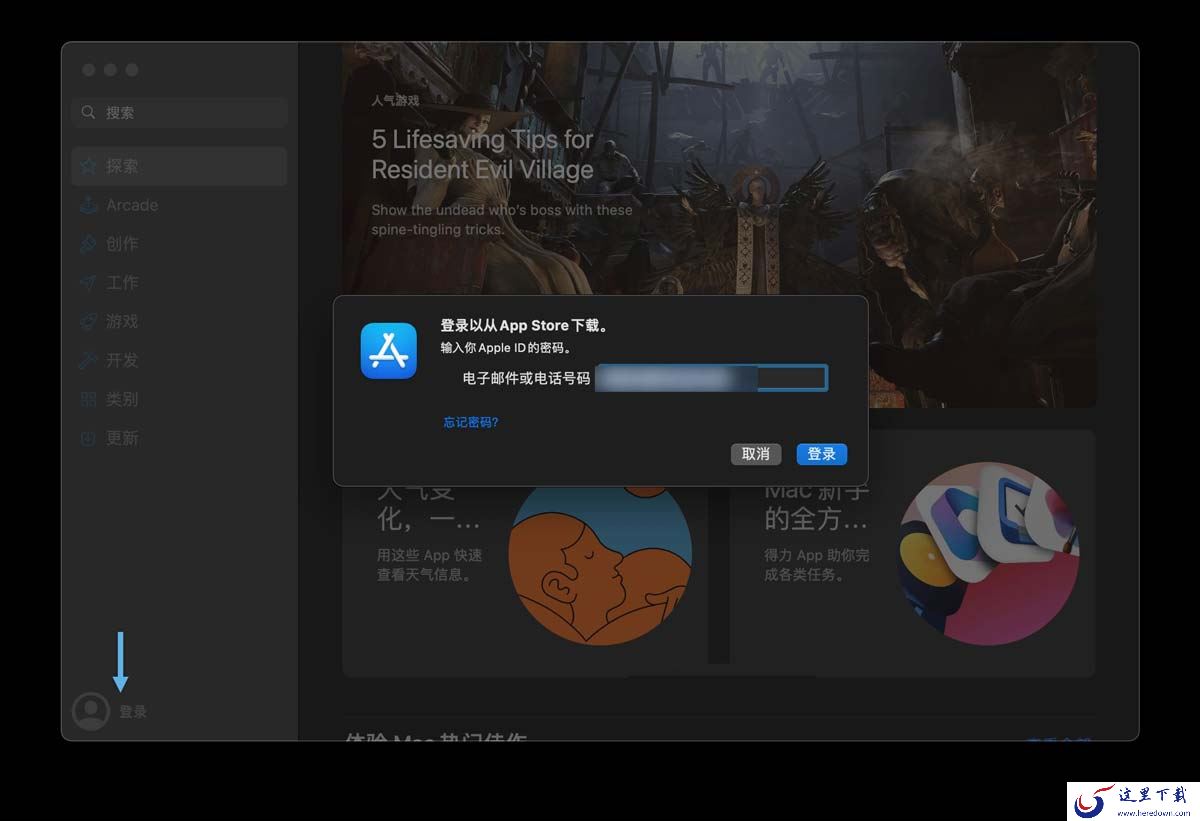Select 探索 in the sidebar
Image resolution: width=1200 pixels, height=821 pixels.
tap(179, 166)
